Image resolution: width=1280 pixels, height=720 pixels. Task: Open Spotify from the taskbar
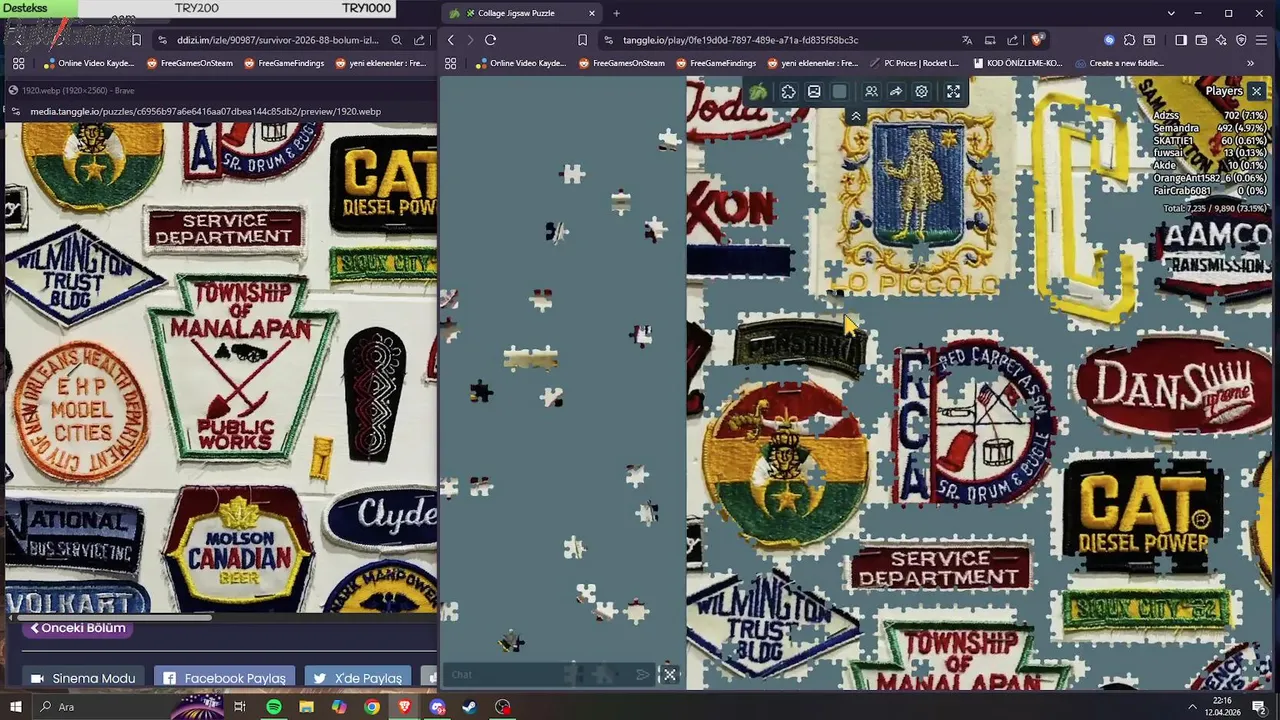[274, 707]
